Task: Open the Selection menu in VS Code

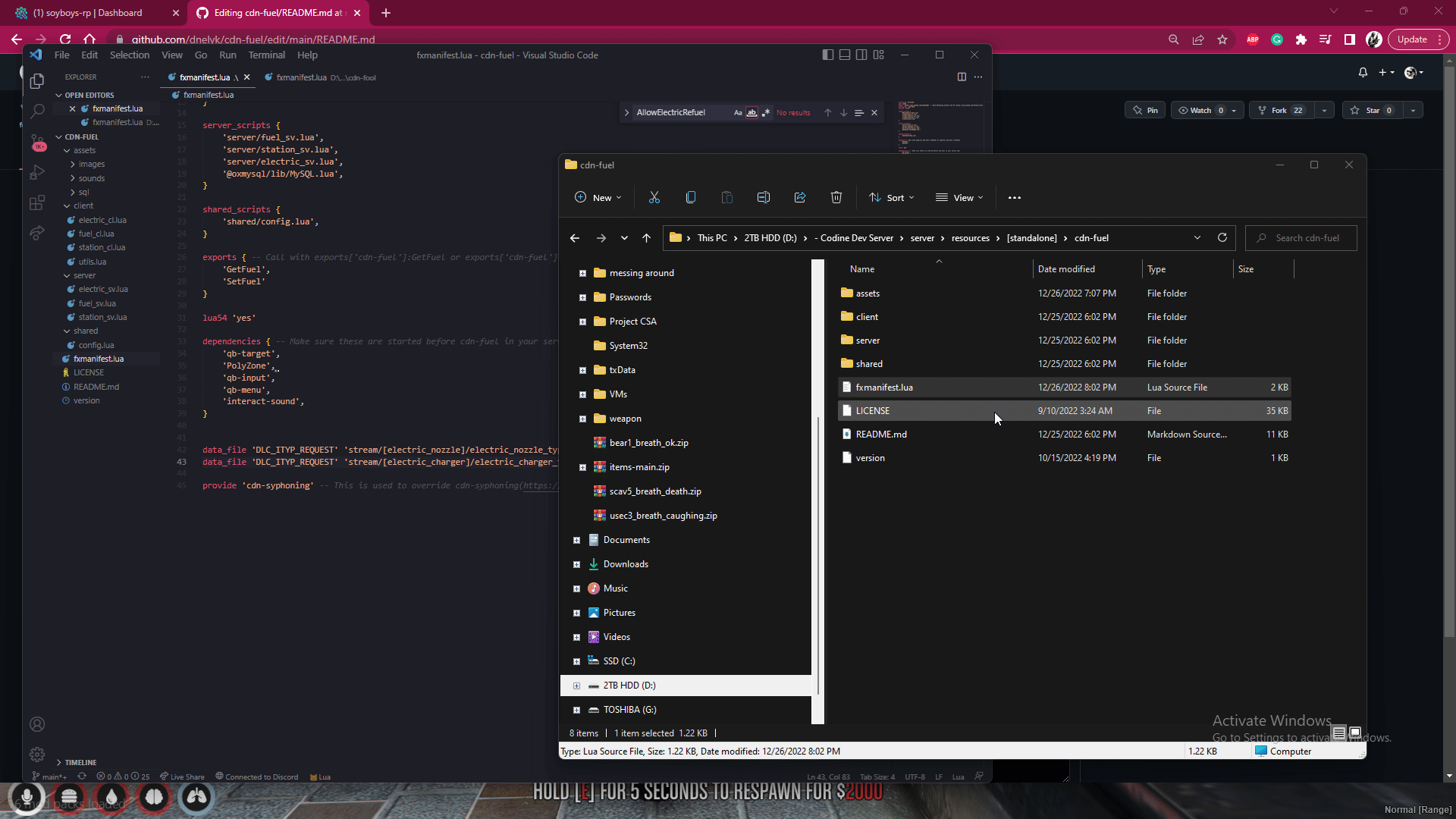Action: tap(129, 55)
